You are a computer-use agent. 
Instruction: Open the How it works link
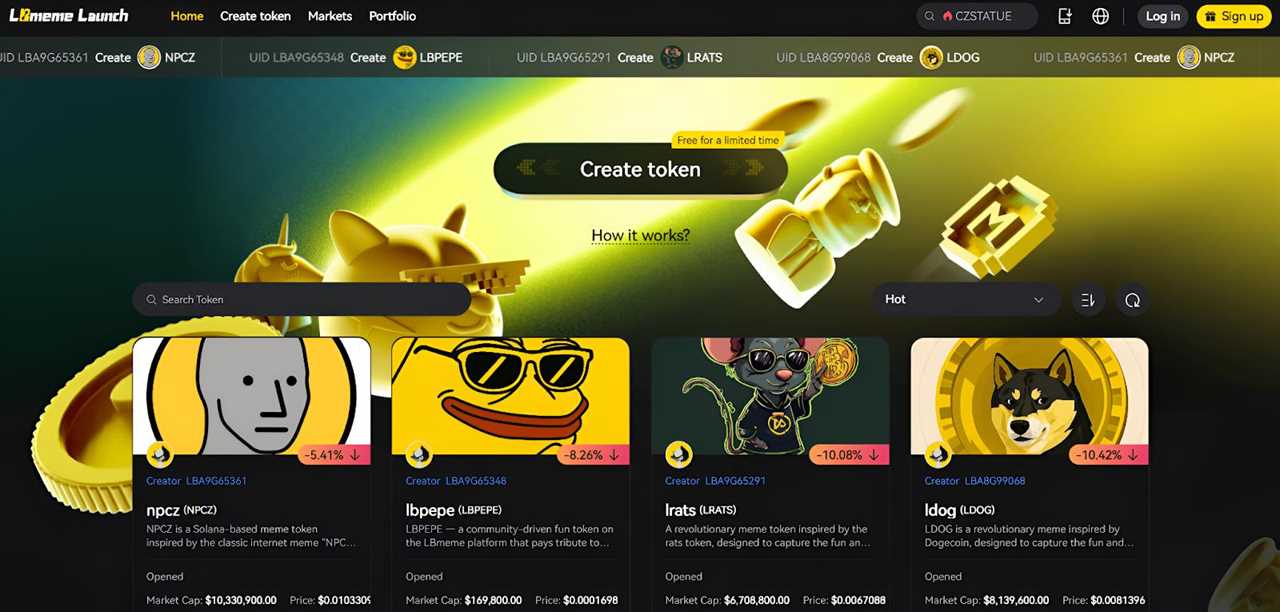[640, 236]
